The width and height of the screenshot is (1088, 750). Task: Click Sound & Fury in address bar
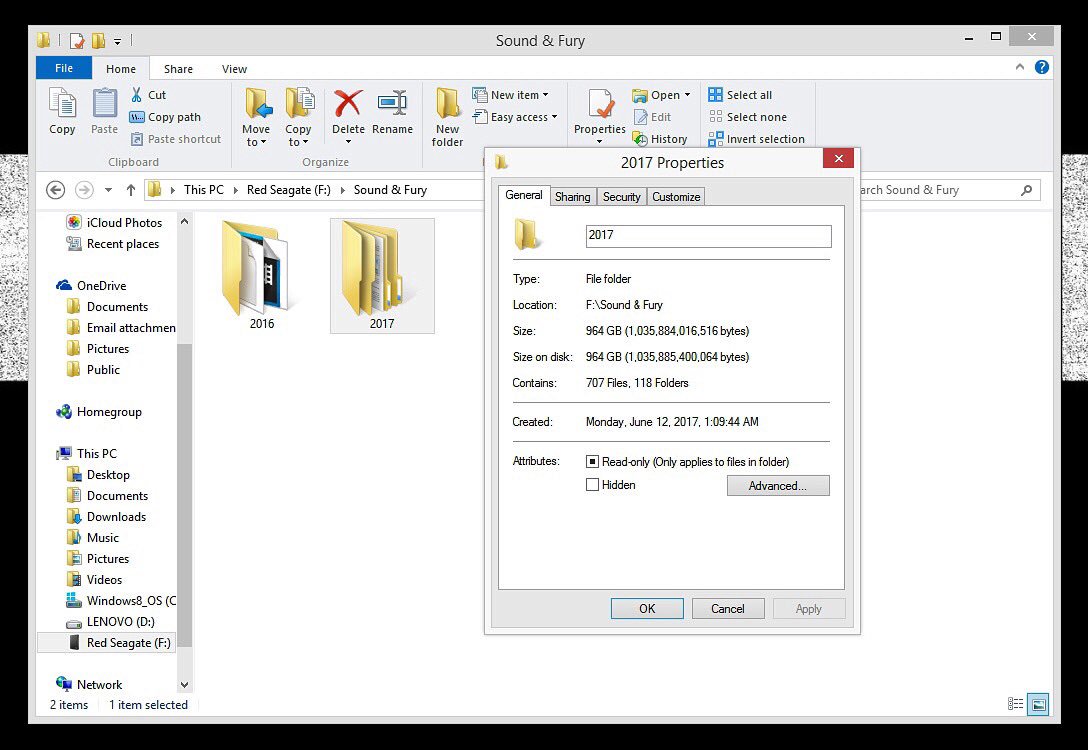coord(390,189)
